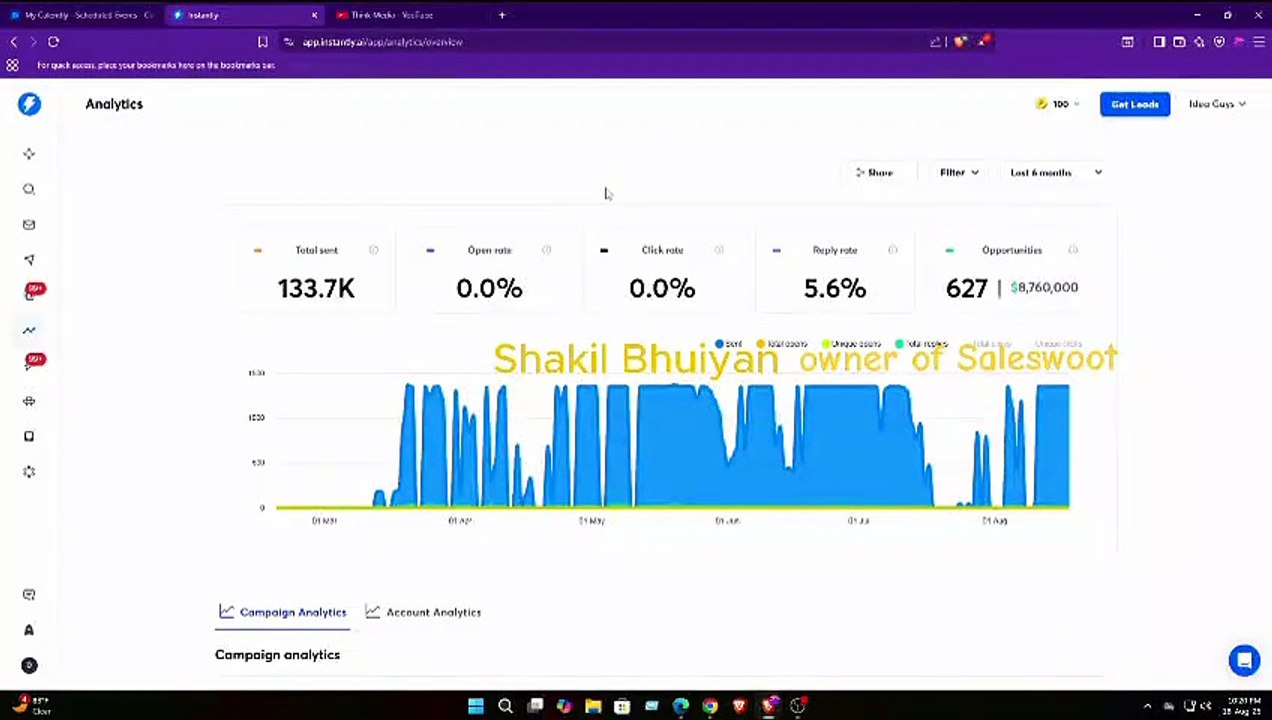Click the $8,760,000 opportunities value
The height and width of the screenshot is (720, 1272).
1044,287
